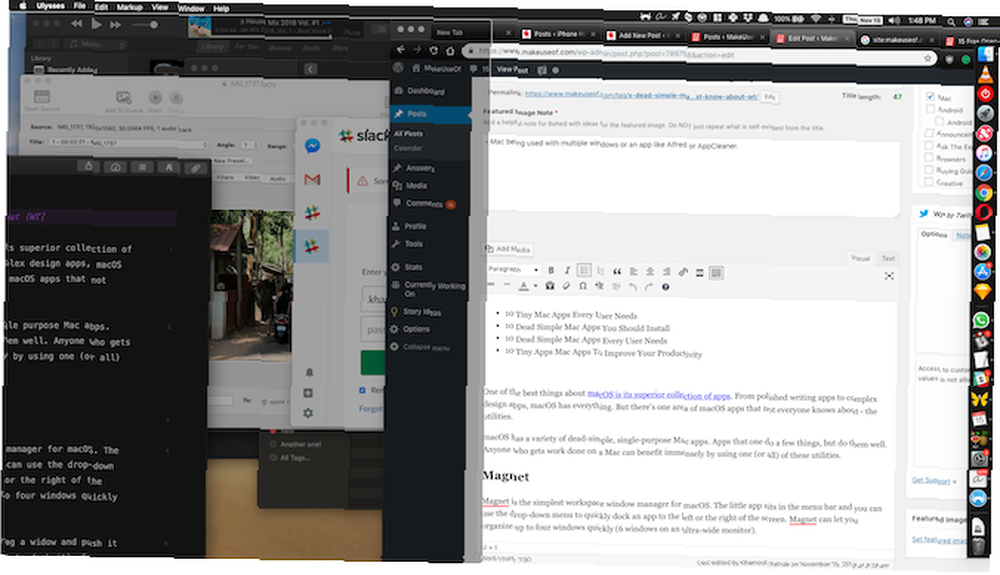The height and width of the screenshot is (575, 1000).
Task: Open Markup menu in menu bar
Action: (x=129, y=7)
